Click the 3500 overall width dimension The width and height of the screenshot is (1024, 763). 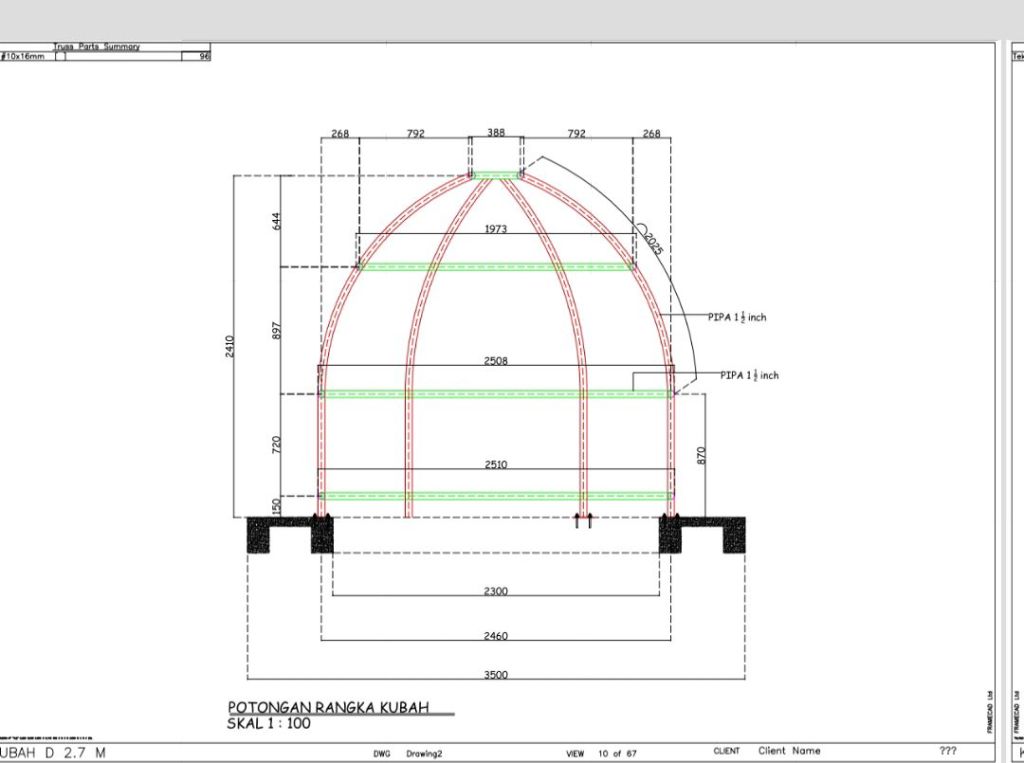[x=496, y=674]
